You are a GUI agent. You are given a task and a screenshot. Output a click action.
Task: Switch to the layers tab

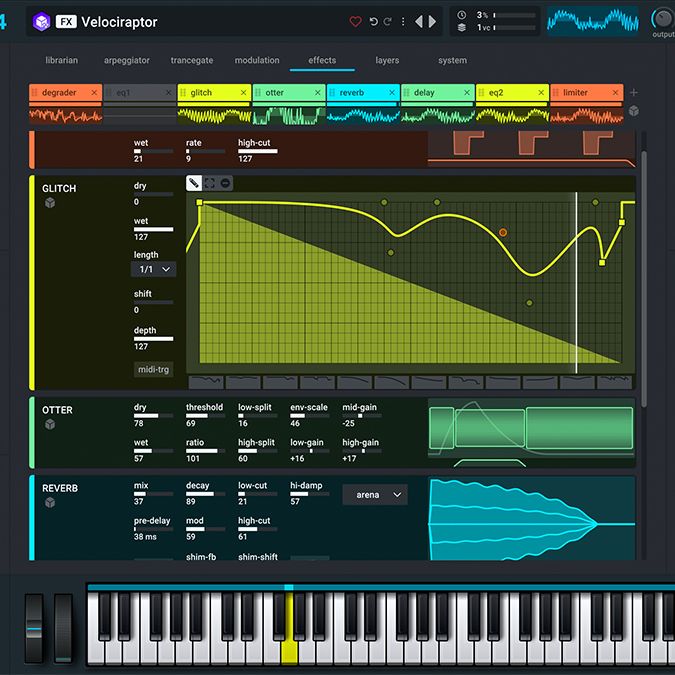pos(387,60)
